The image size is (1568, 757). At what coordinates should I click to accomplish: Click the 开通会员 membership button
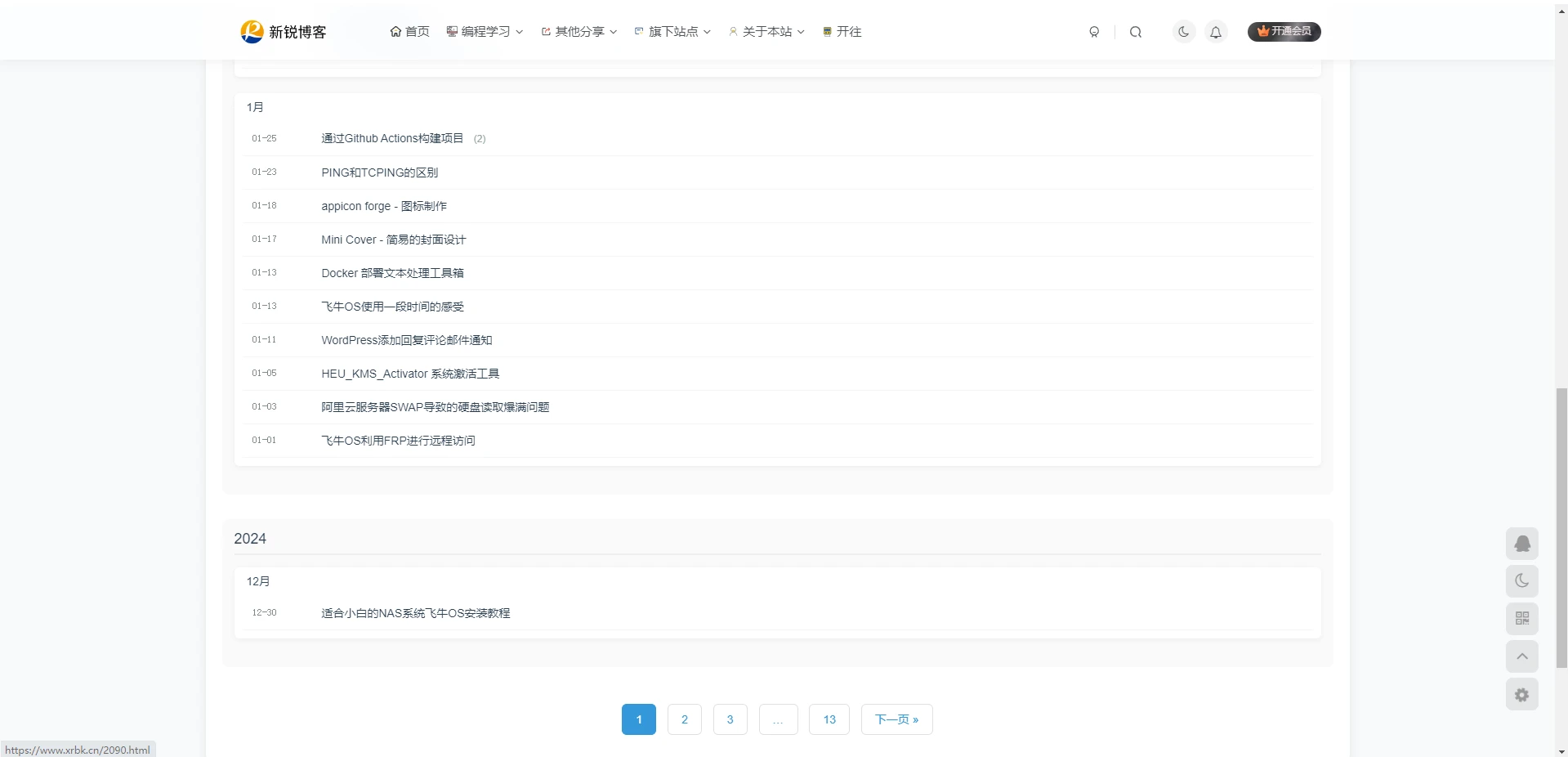pos(1284,31)
